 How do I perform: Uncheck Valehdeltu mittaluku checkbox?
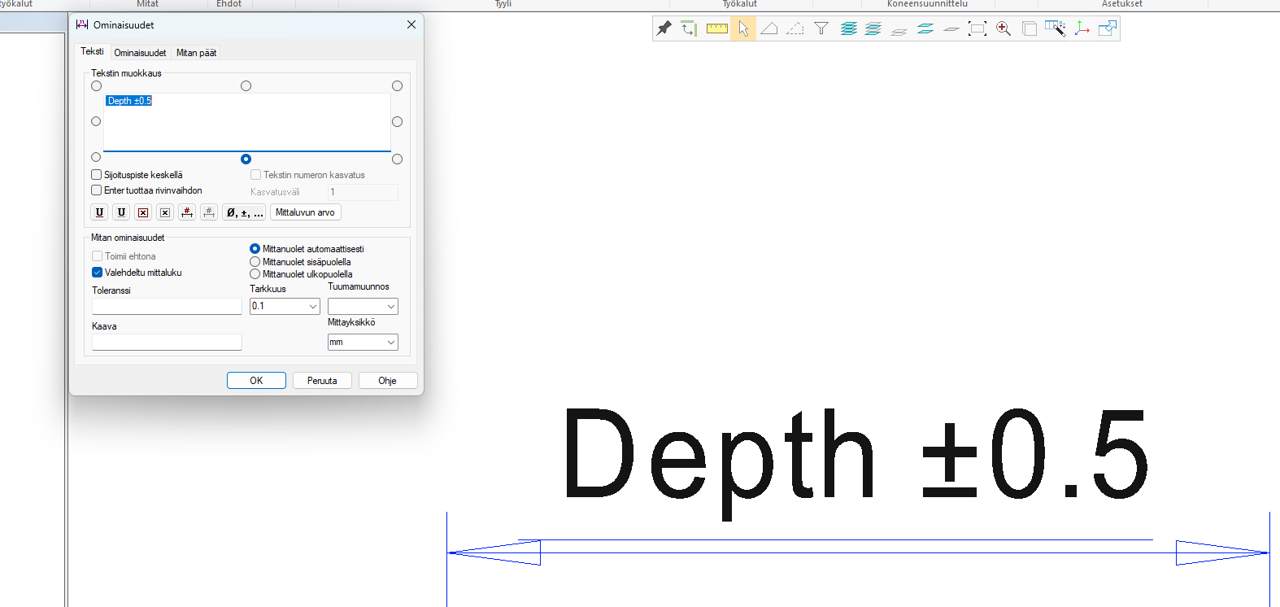click(97, 272)
